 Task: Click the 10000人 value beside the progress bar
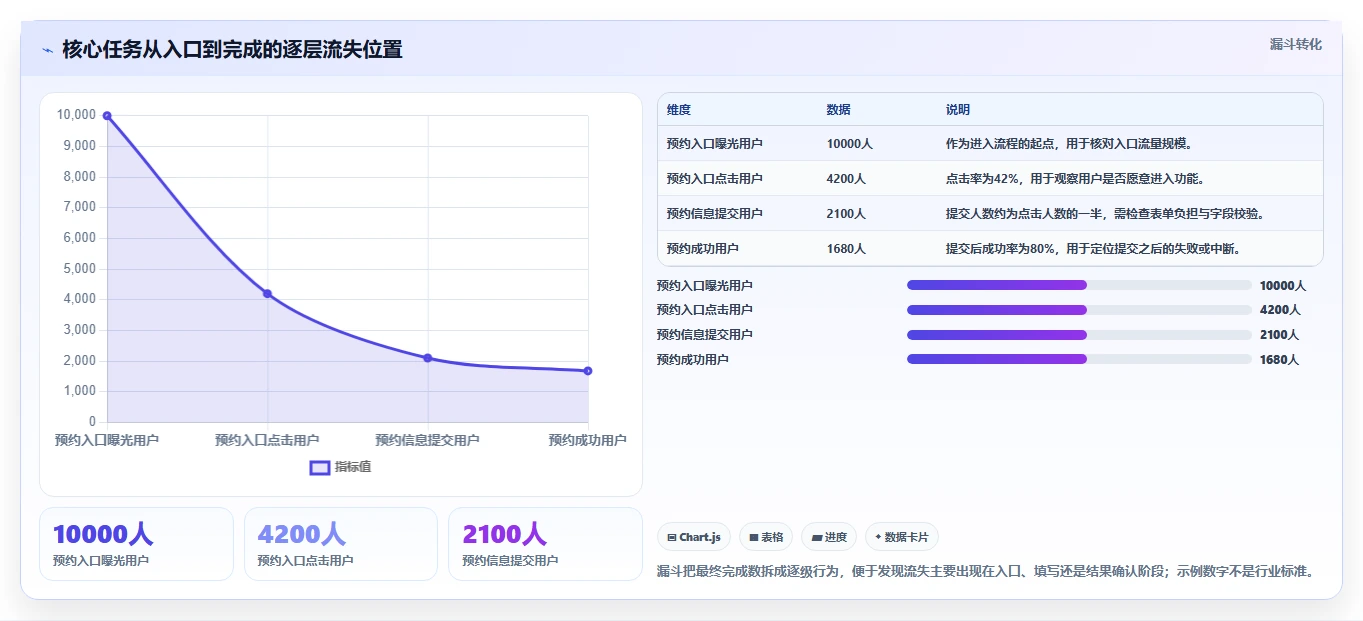click(x=1283, y=286)
